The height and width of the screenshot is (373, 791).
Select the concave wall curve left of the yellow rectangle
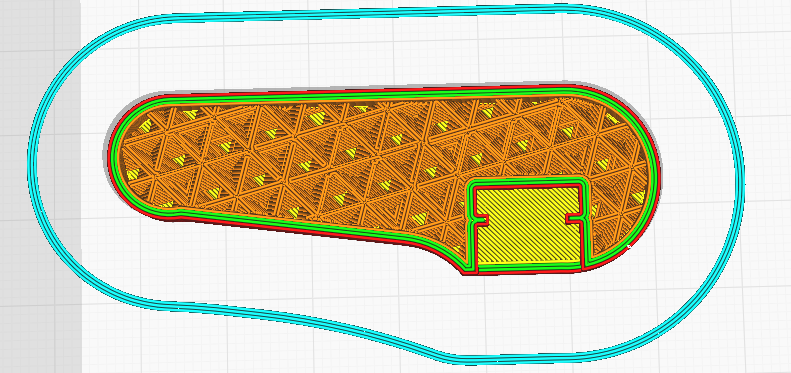[x=444, y=255]
